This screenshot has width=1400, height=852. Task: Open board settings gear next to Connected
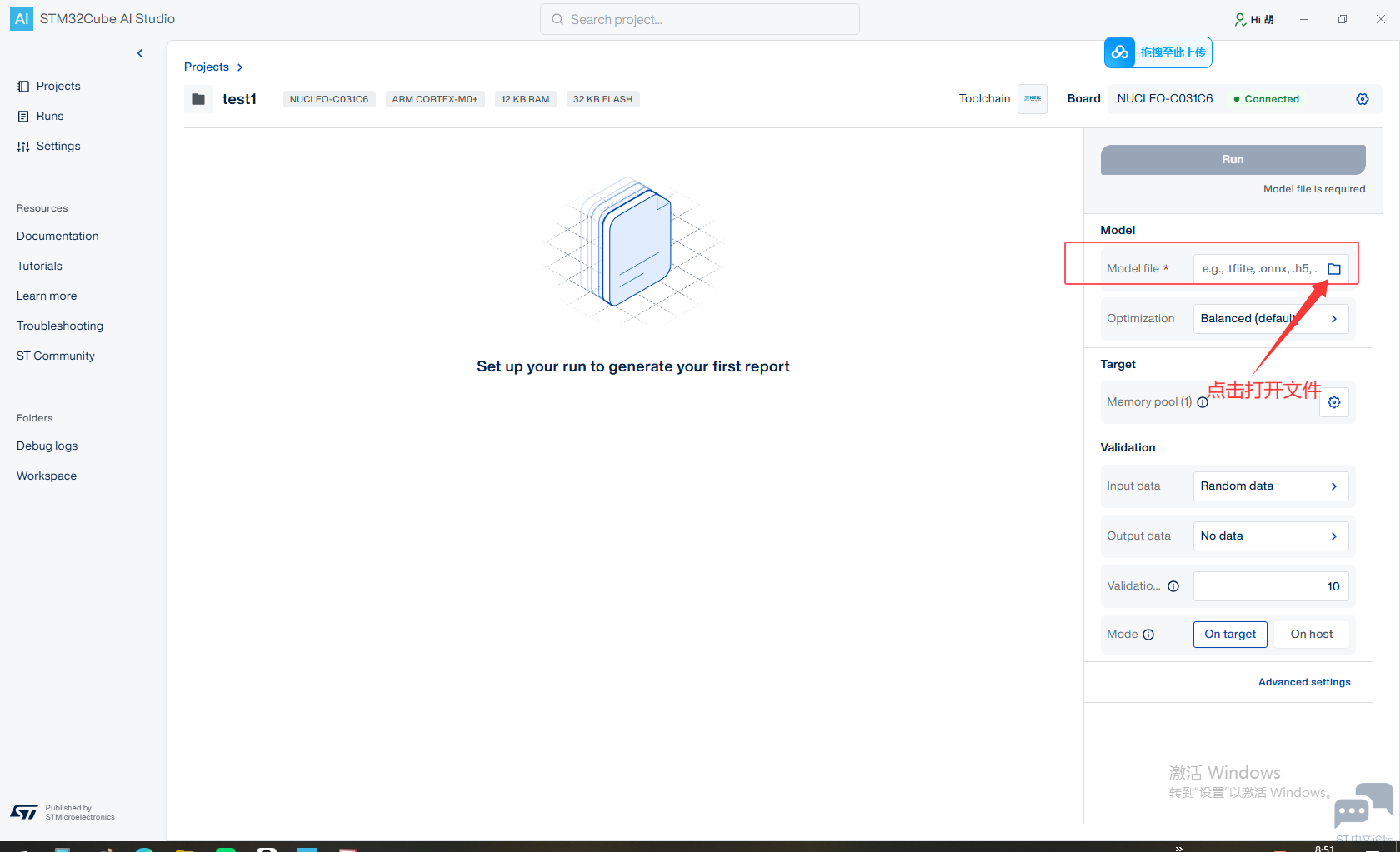(1362, 99)
